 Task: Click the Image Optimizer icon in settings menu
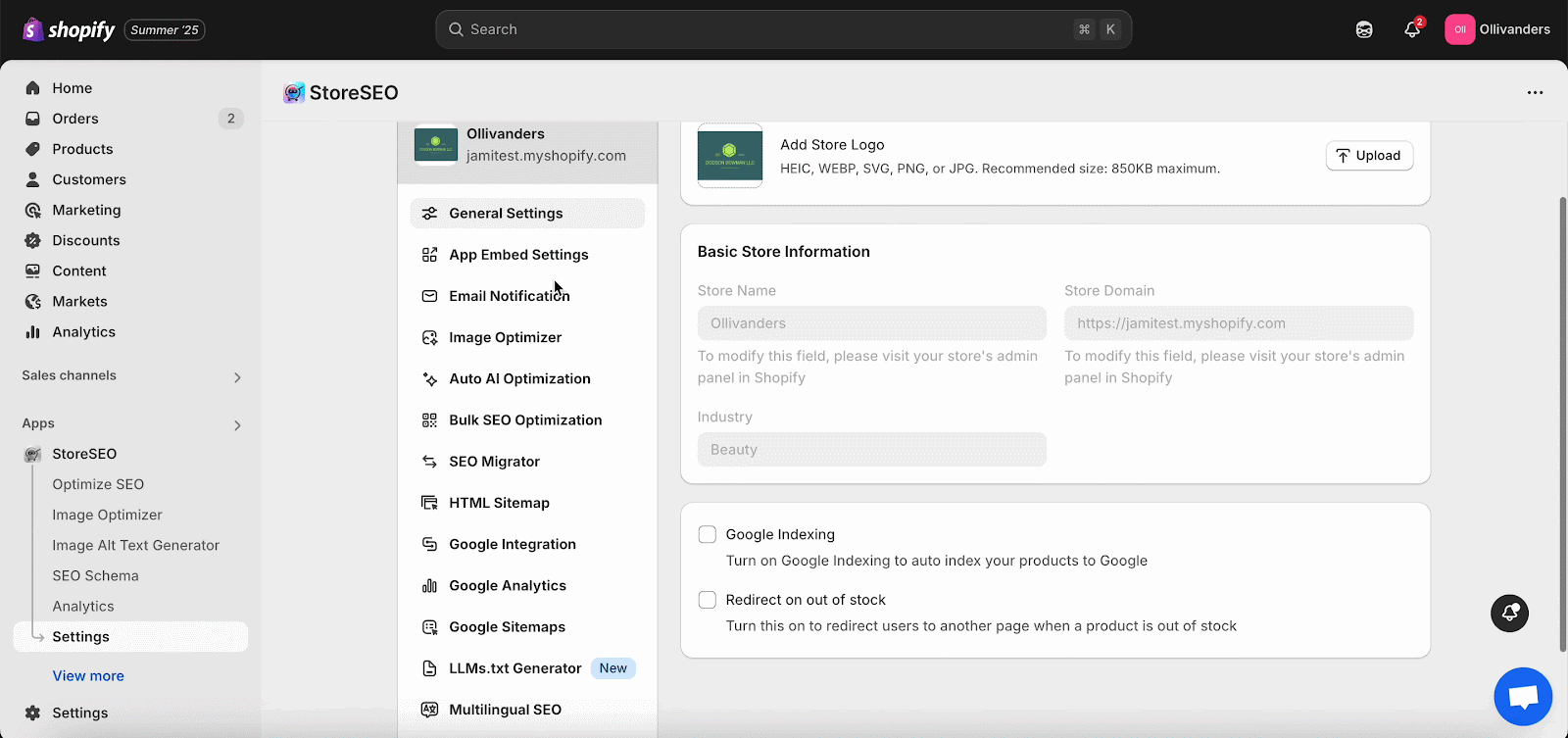click(x=429, y=337)
